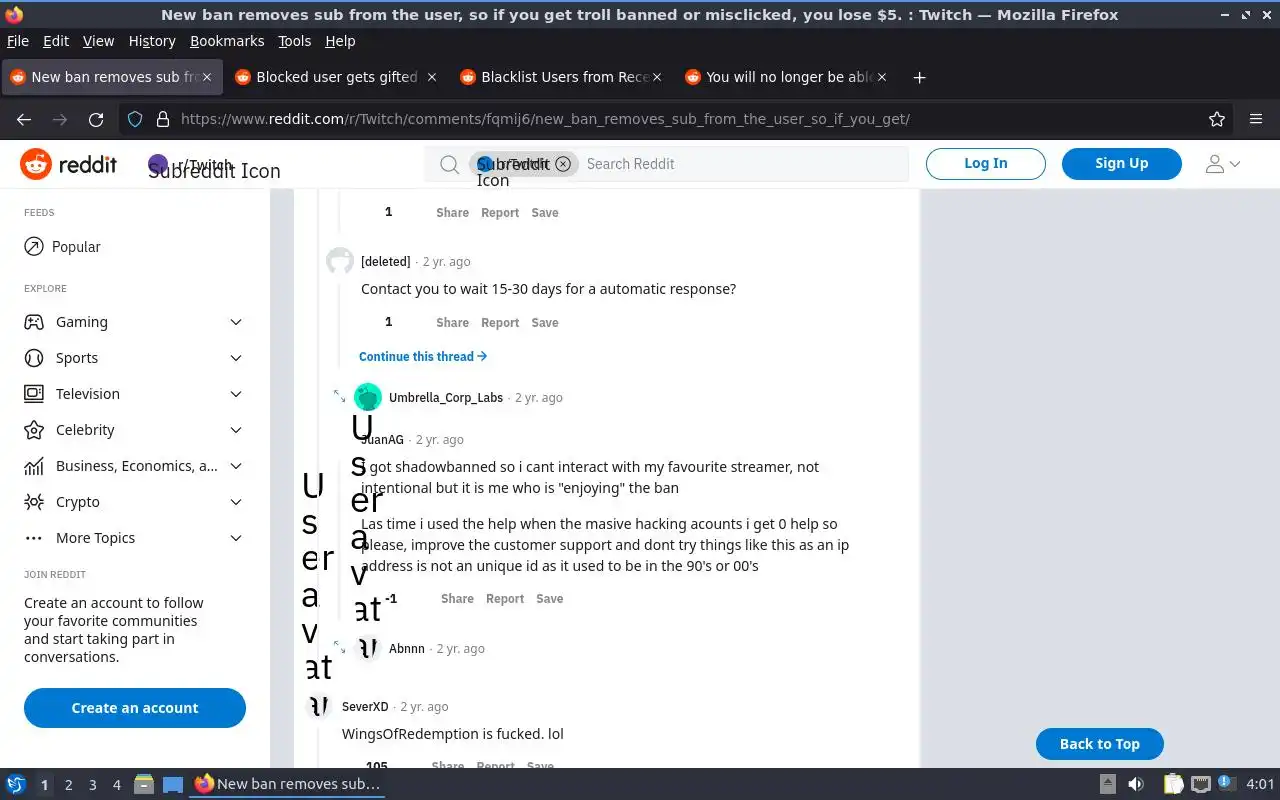Image resolution: width=1280 pixels, height=800 pixels.
Task: Bookmark this page with the star icon
Action: pyautogui.click(x=1217, y=119)
